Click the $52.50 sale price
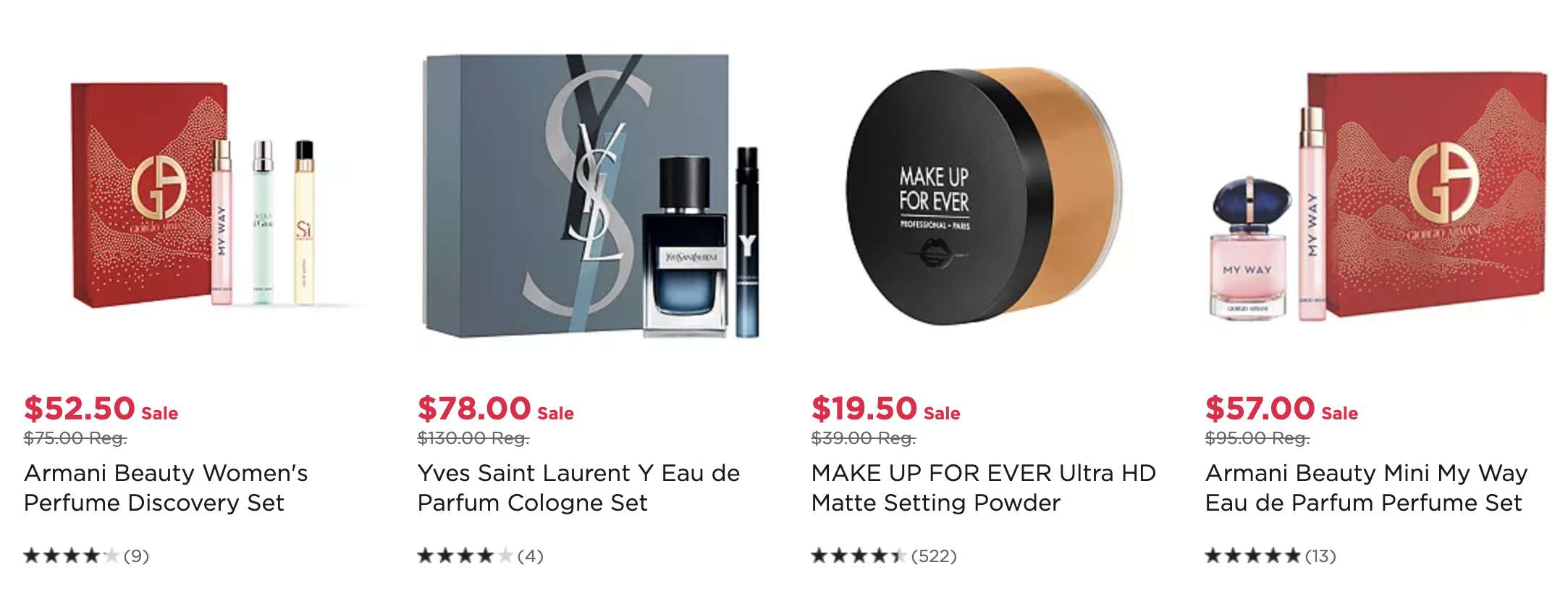The width and height of the screenshot is (1568, 594). (x=80, y=409)
